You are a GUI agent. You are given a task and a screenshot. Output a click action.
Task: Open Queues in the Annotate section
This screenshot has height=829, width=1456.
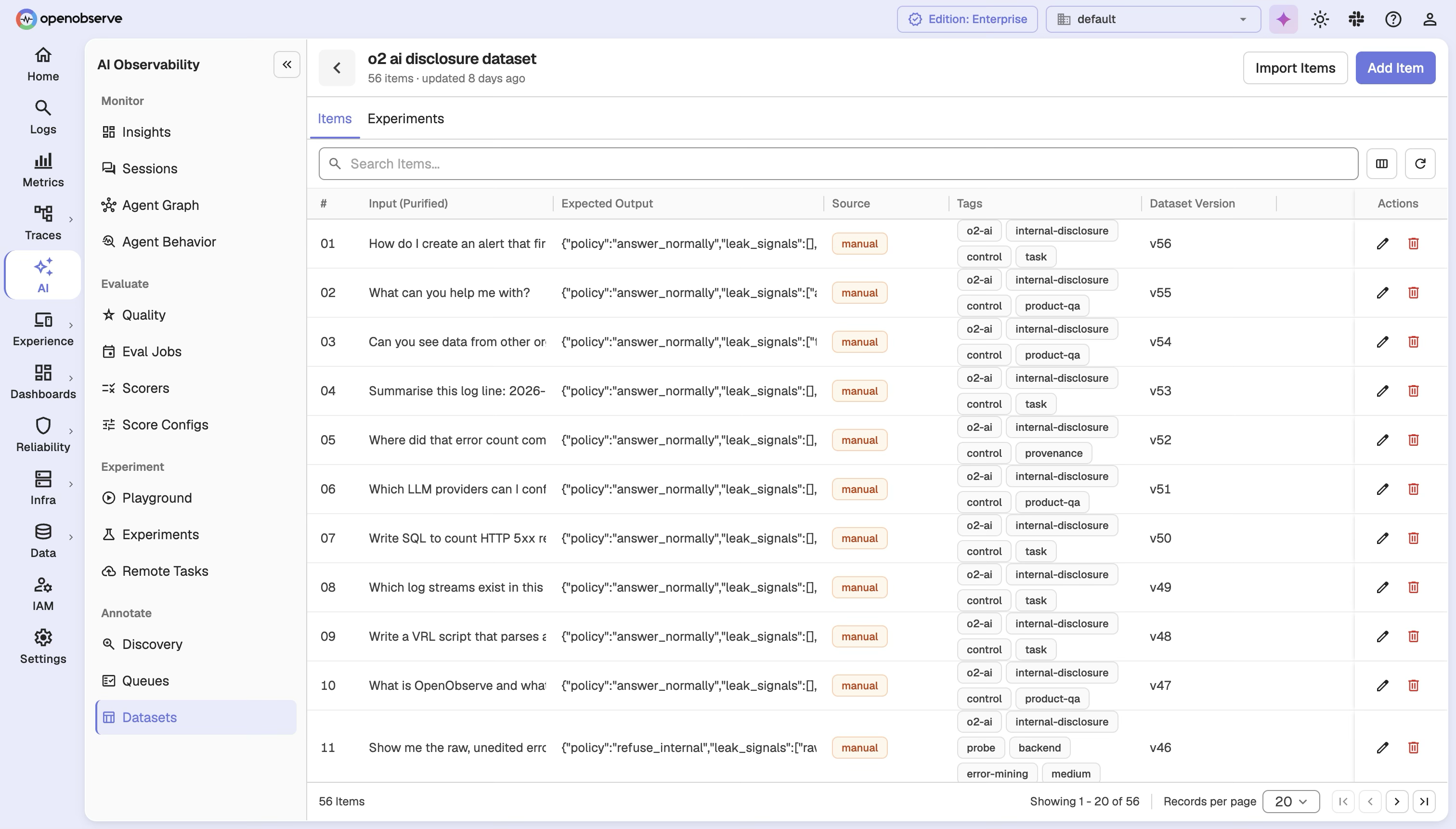pos(195,681)
